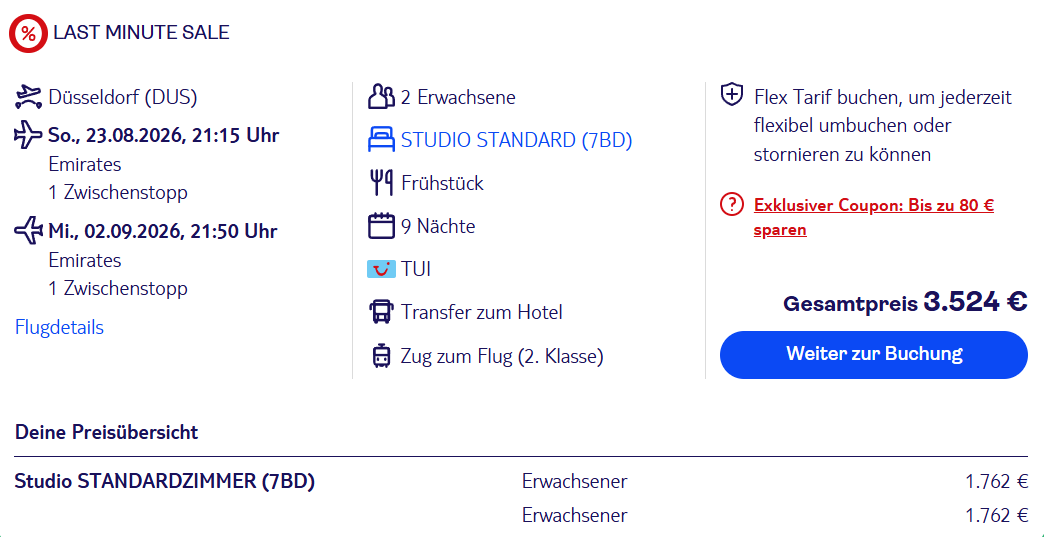Screen dimensions: 1044x537
Task: Click the red question mark coupon icon
Action: 732,205
